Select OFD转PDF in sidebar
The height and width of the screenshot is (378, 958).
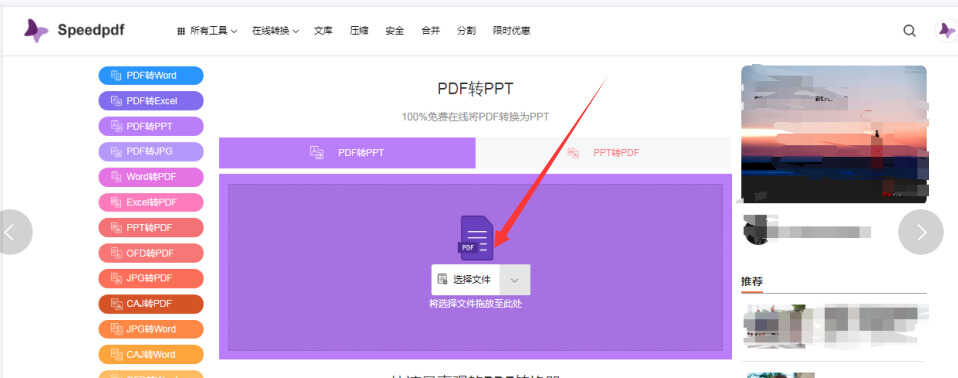point(151,253)
